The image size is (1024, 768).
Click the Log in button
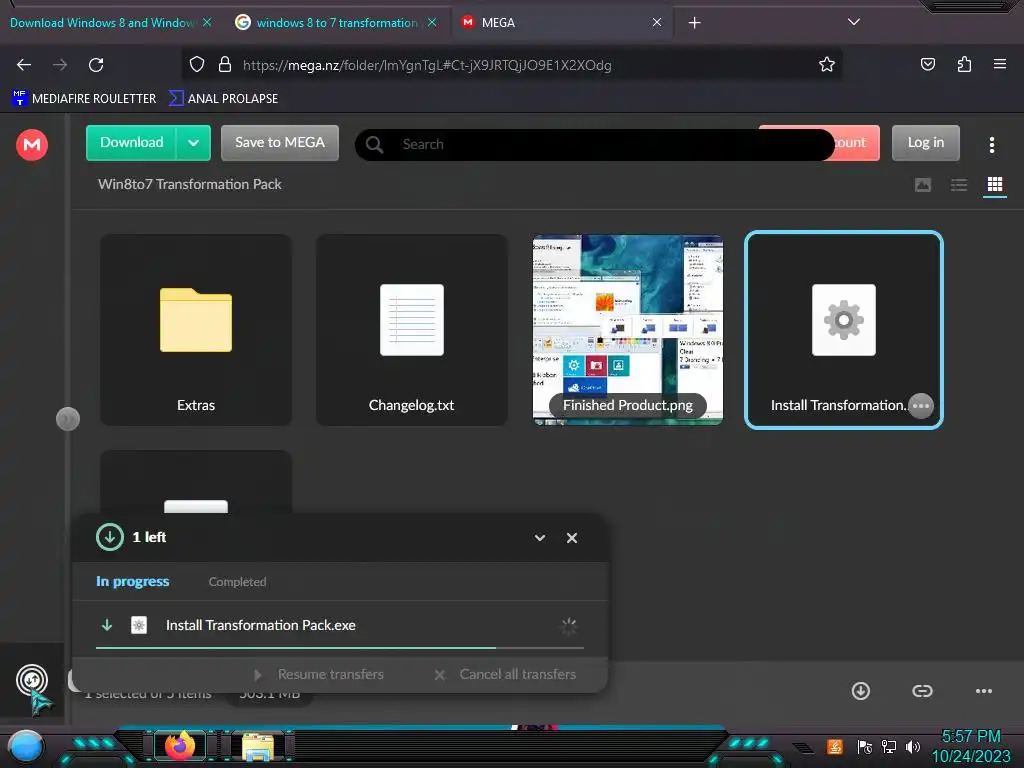925,143
